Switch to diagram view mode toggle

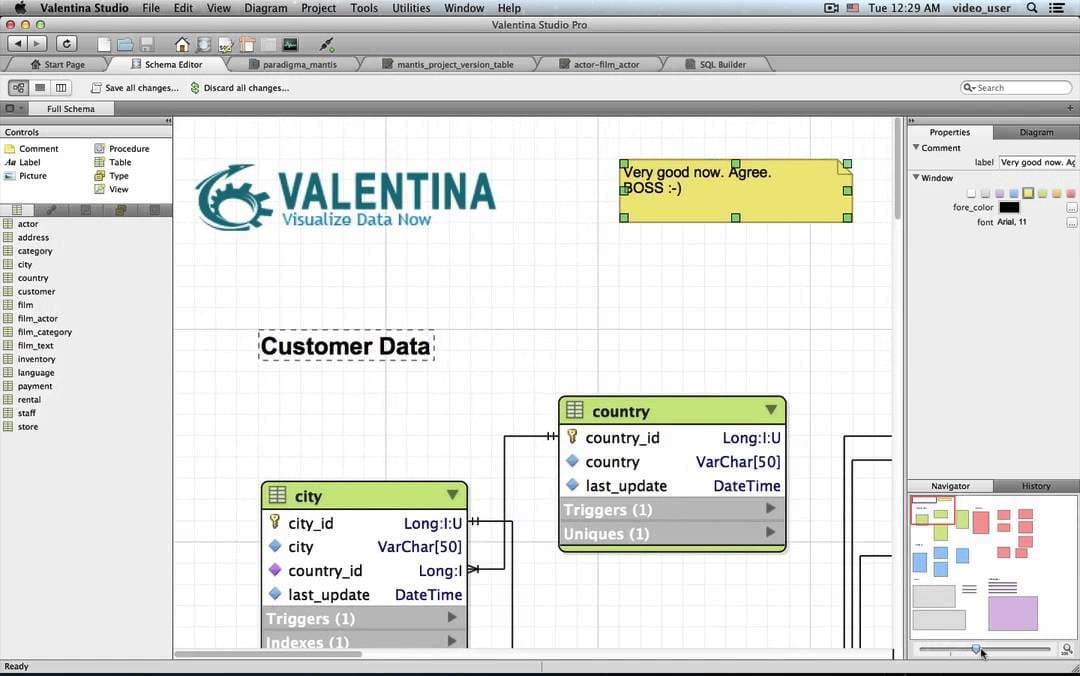click(18, 88)
